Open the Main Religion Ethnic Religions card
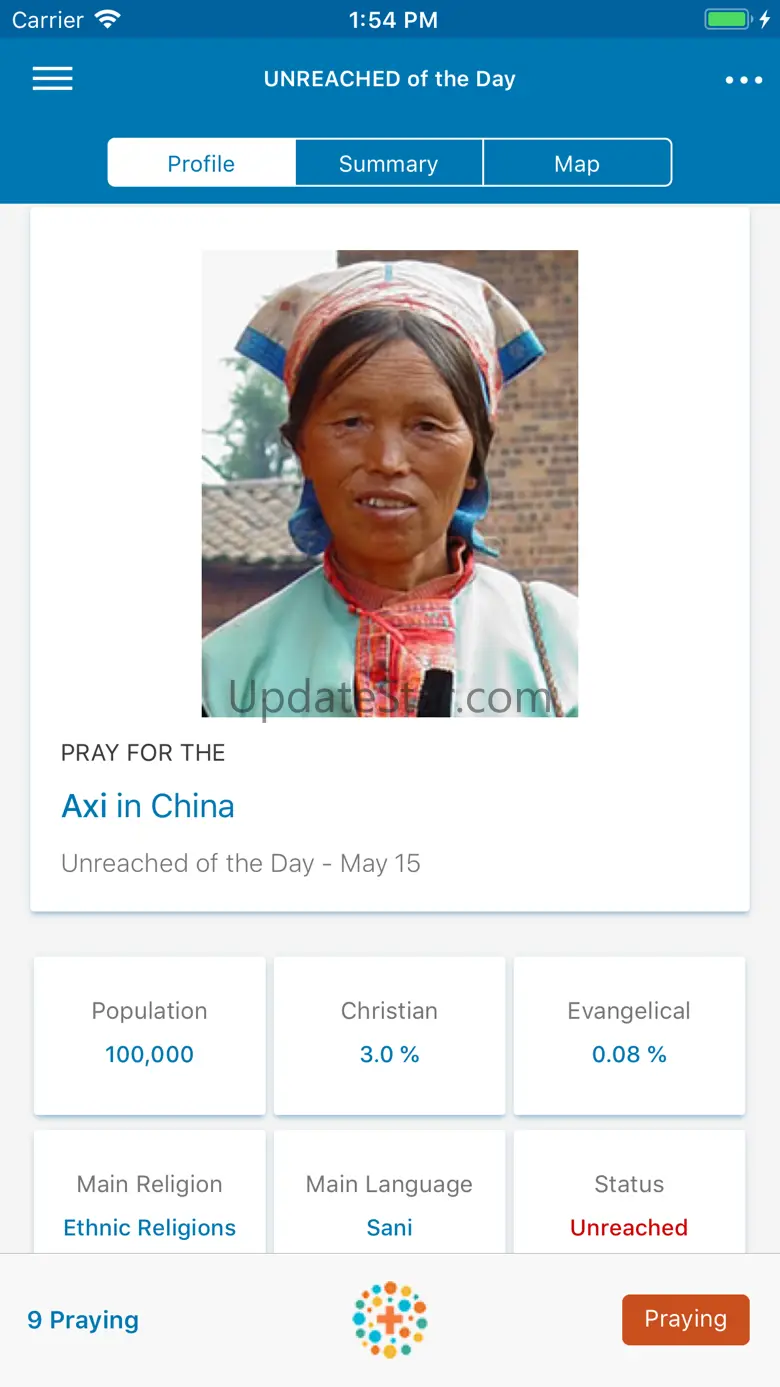The image size is (780, 1387). pos(150,1204)
